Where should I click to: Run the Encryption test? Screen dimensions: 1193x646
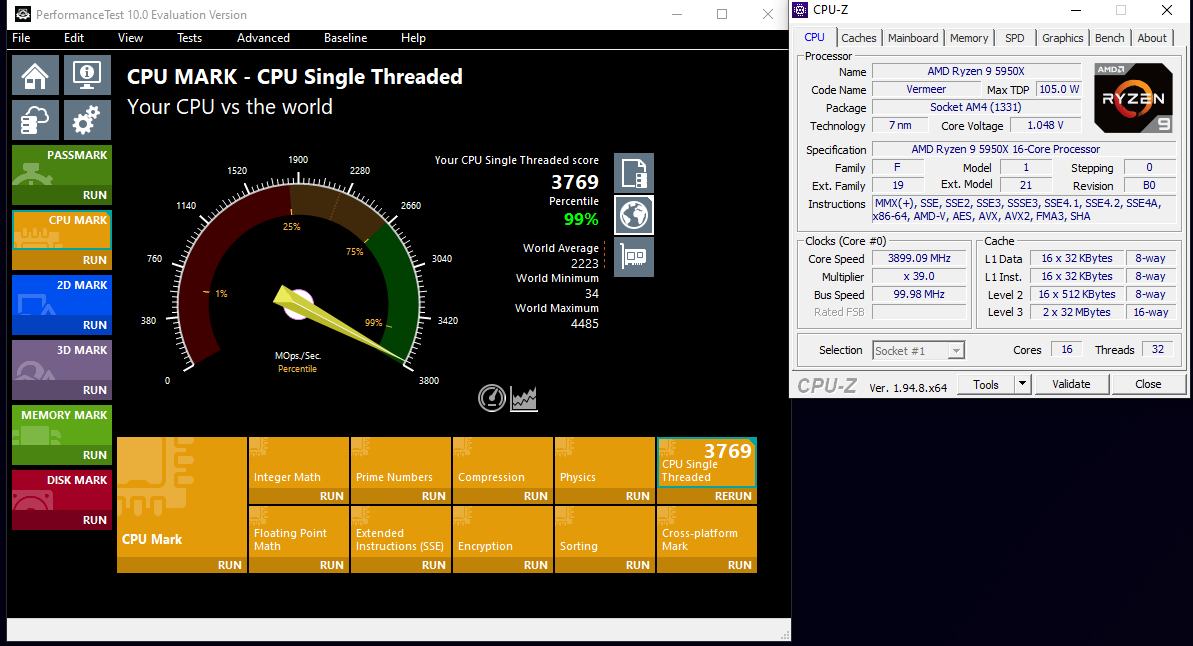click(503, 565)
